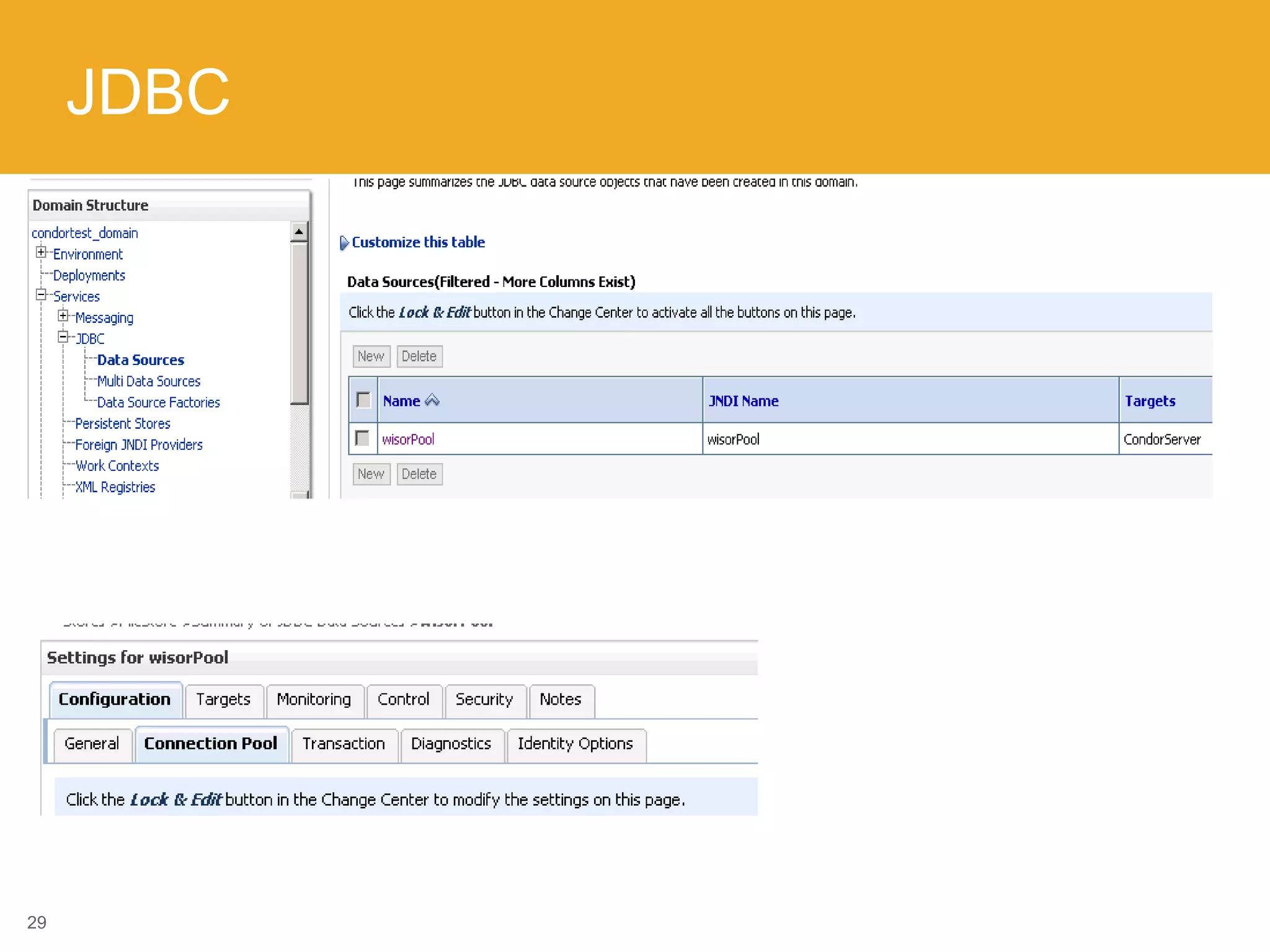
Task: Click the Domain Structure scrollbar thumb
Action: point(299,323)
